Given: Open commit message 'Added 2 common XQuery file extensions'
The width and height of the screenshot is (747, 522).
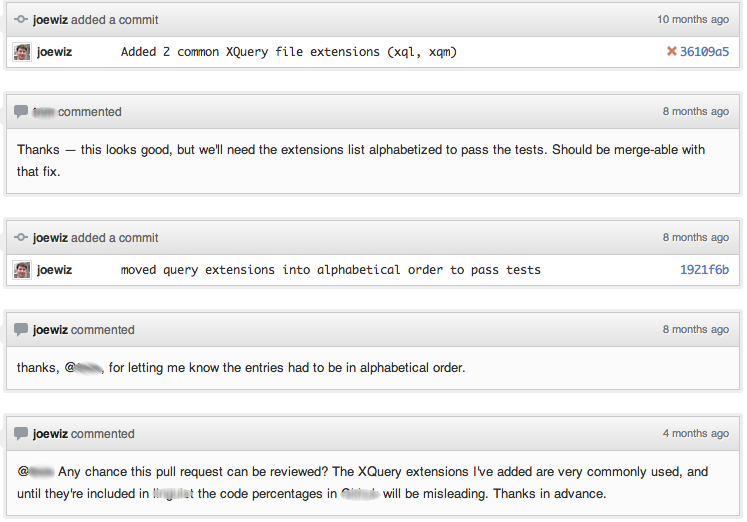Looking at the screenshot, I should (x=289, y=52).
